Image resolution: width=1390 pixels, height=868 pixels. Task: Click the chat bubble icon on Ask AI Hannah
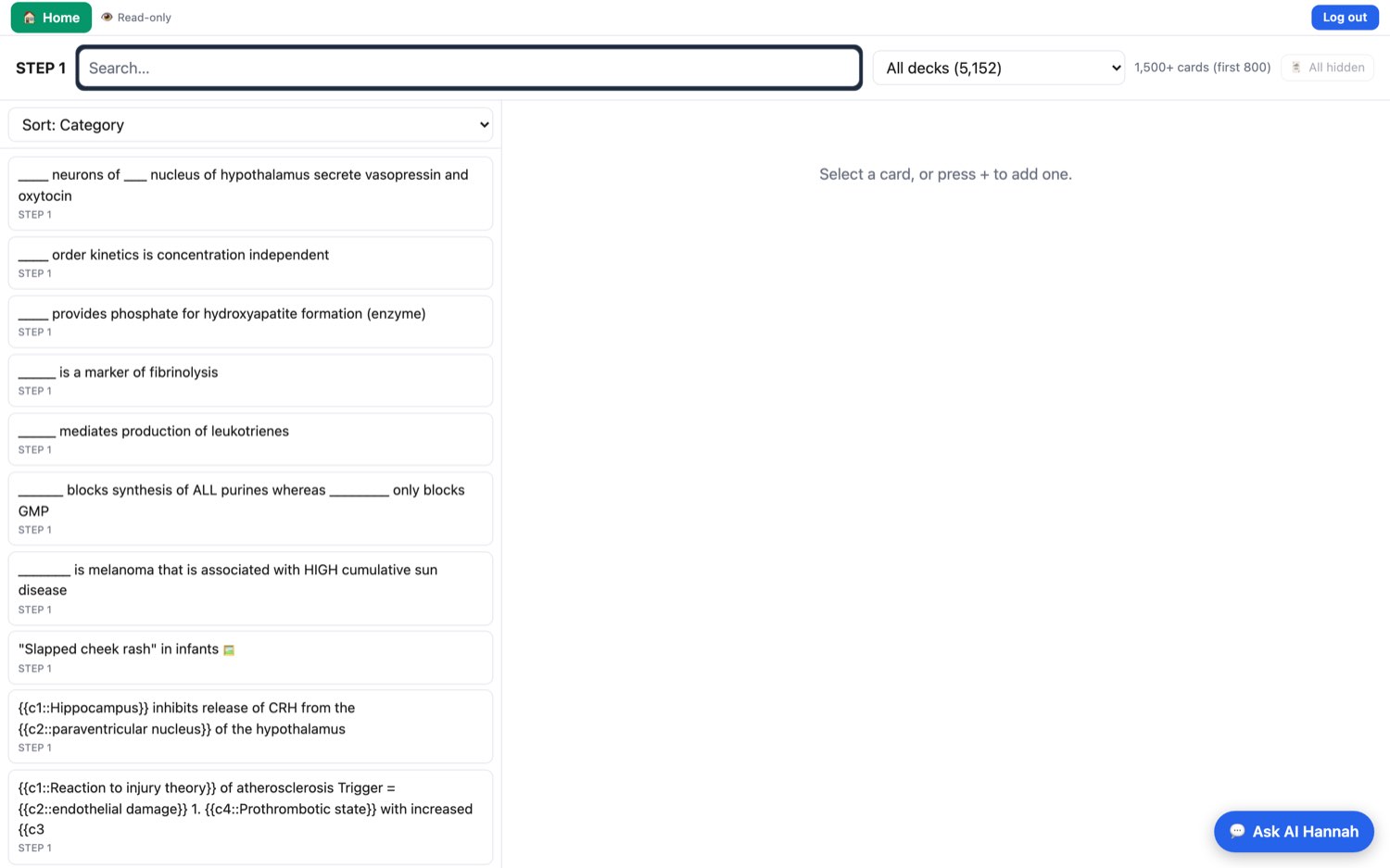point(1237,832)
